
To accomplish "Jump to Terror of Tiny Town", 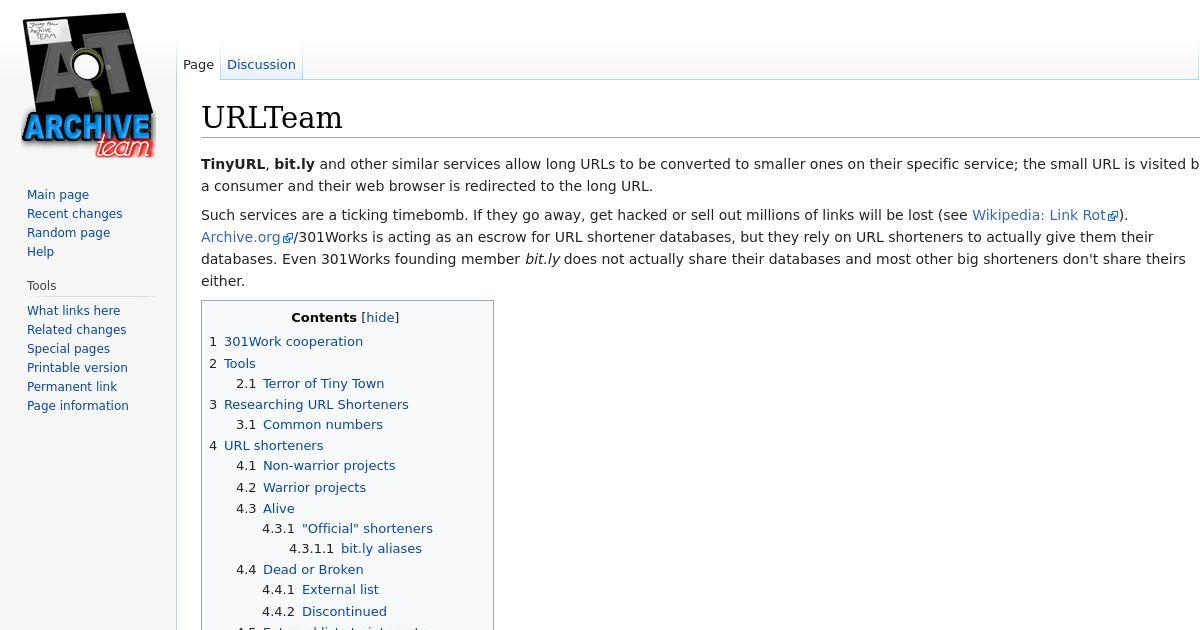I will [323, 384].
